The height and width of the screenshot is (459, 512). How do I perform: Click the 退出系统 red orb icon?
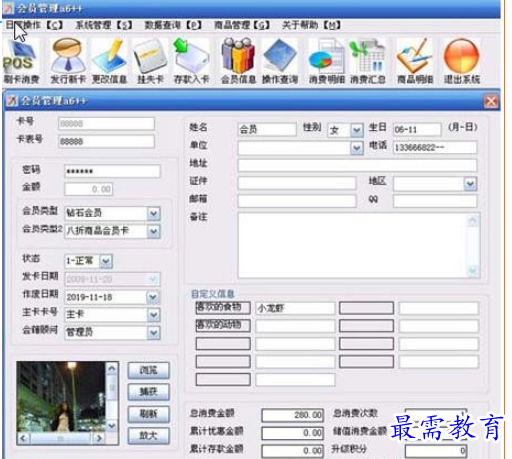pos(462,62)
